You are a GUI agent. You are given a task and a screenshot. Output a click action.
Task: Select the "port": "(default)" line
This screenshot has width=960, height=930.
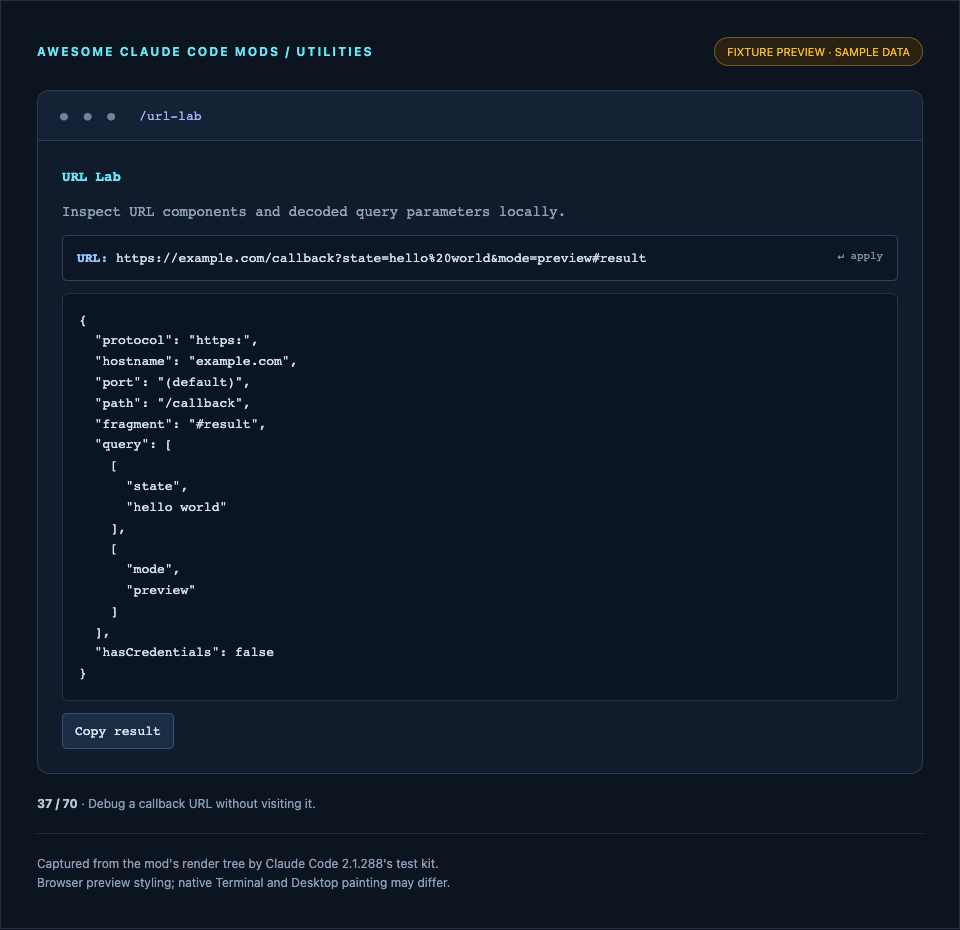(x=172, y=382)
